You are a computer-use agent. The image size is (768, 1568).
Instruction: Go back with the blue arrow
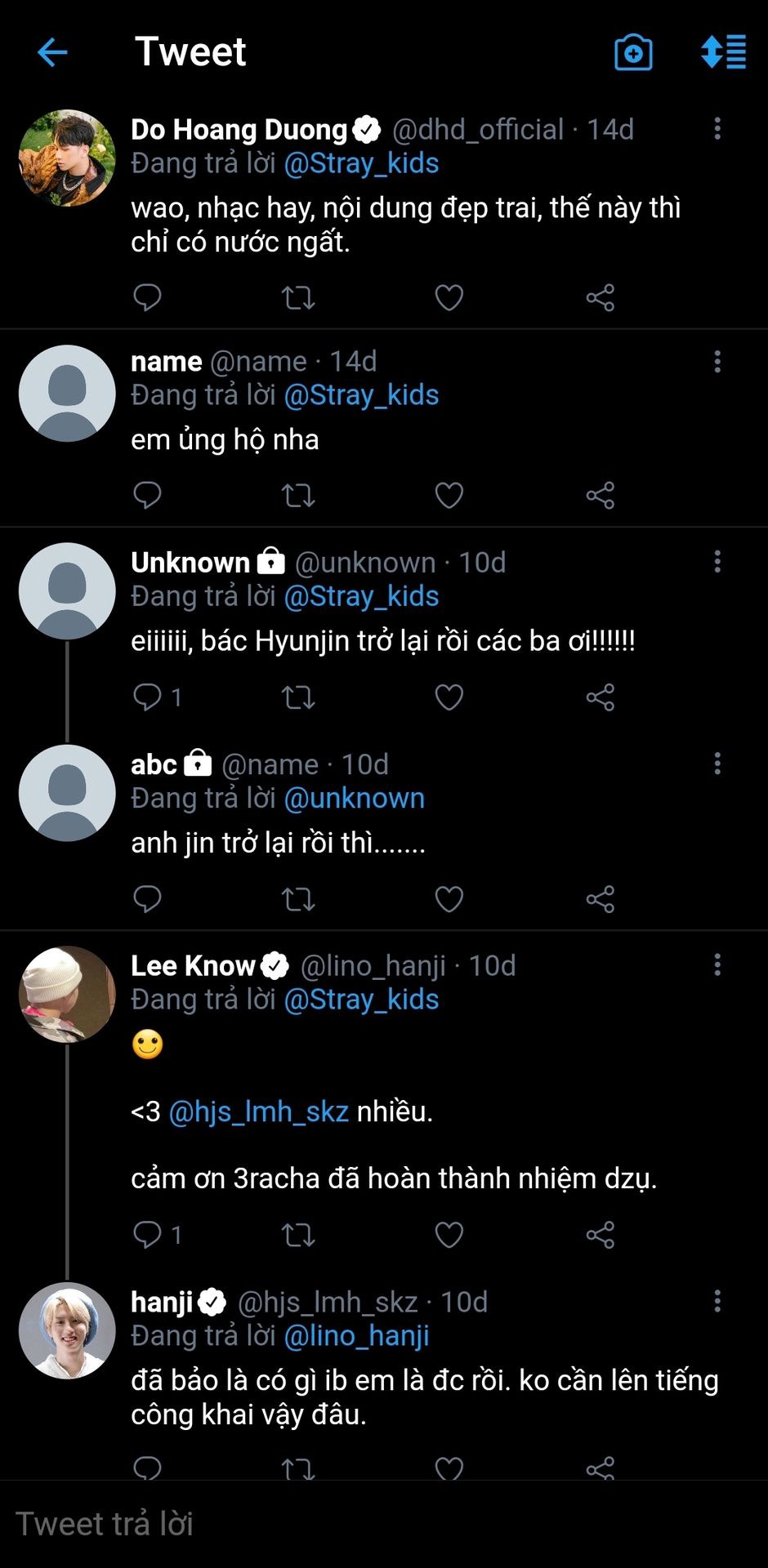(52, 53)
